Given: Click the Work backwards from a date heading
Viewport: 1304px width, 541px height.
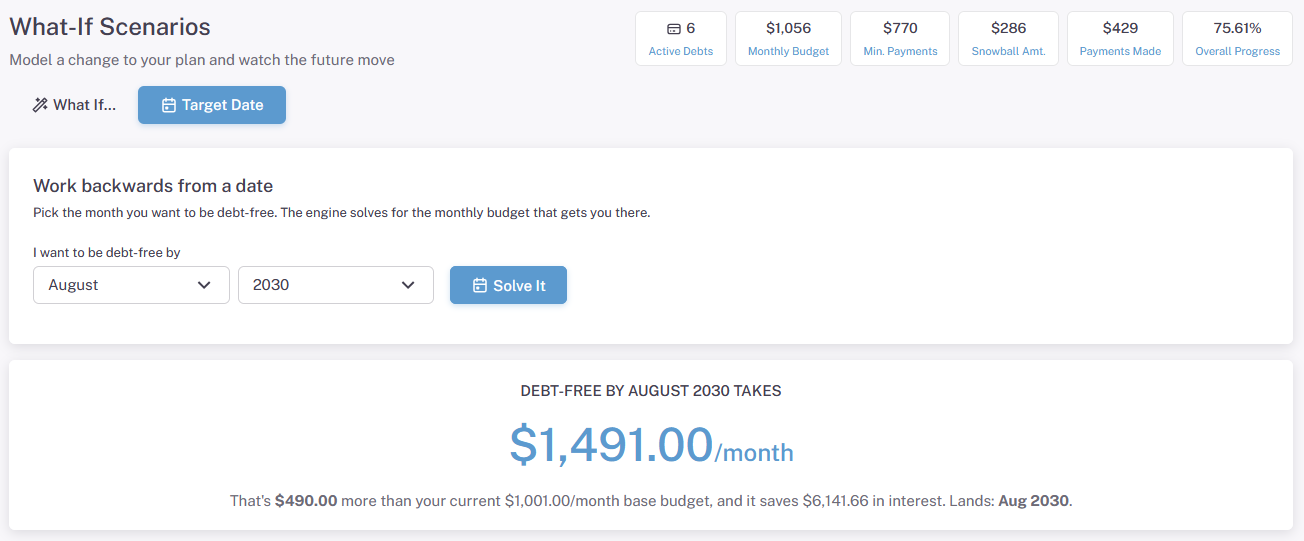Looking at the screenshot, I should pyautogui.click(x=153, y=186).
